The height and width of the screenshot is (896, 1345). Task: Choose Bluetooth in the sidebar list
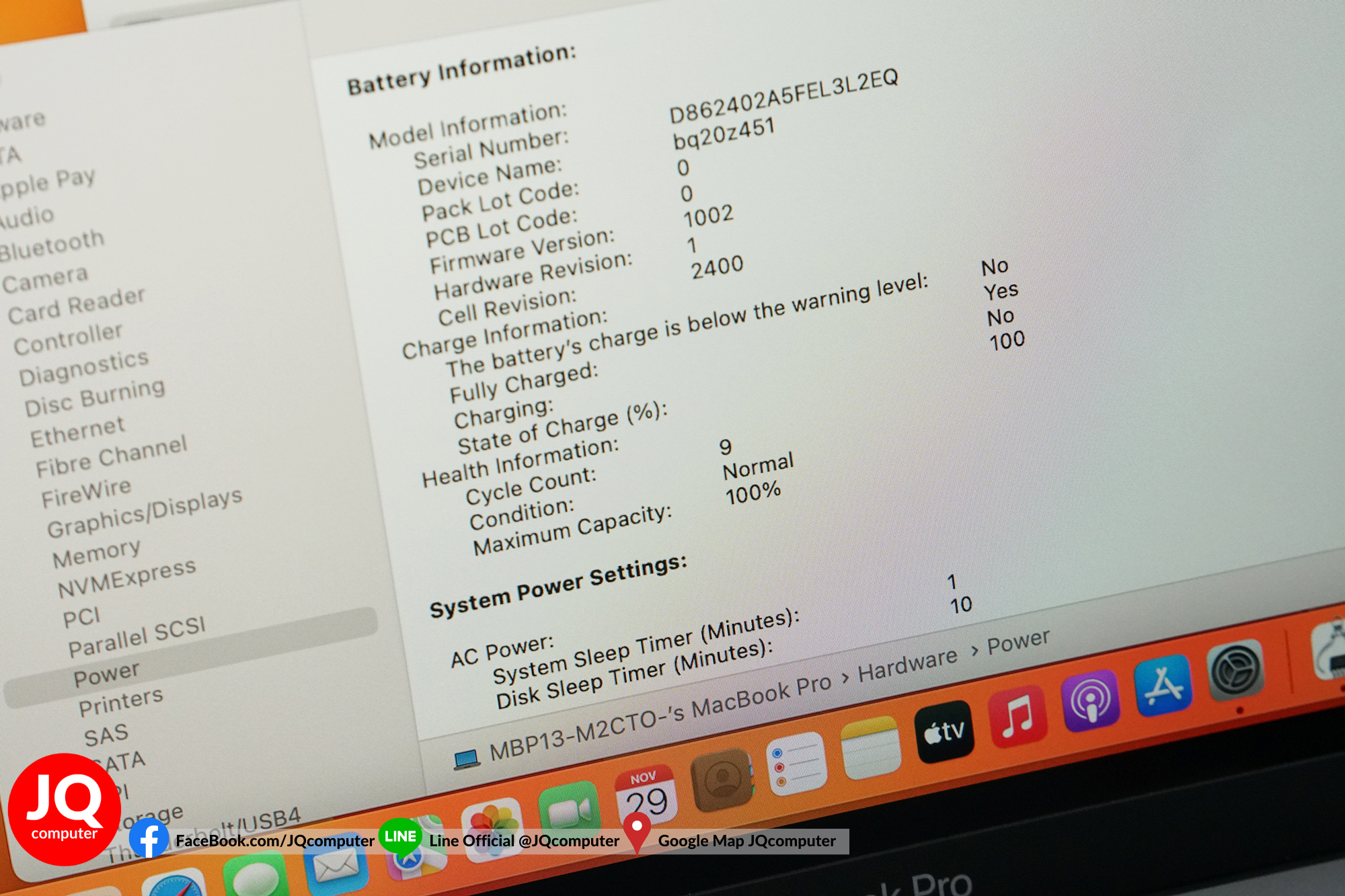click(x=52, y=245)
